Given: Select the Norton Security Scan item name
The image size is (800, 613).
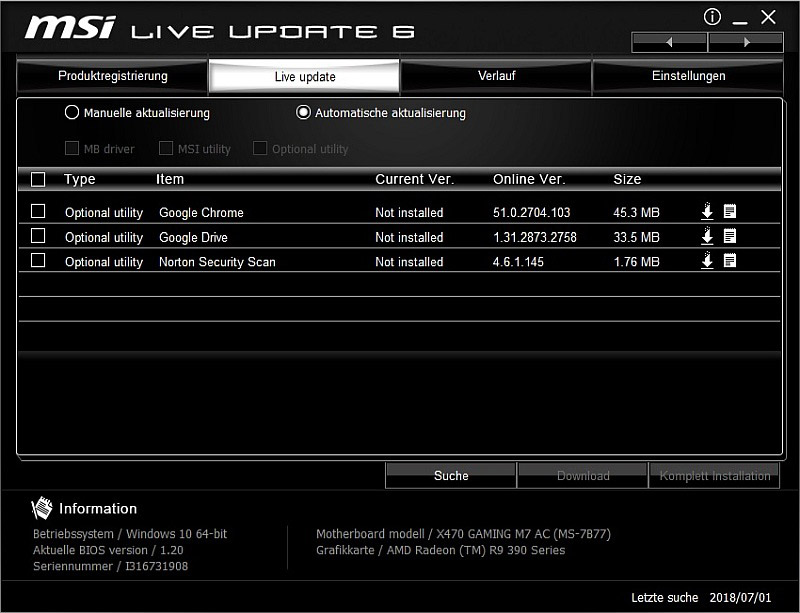Looking at the screenshot, I should click(x=217, y=262).
